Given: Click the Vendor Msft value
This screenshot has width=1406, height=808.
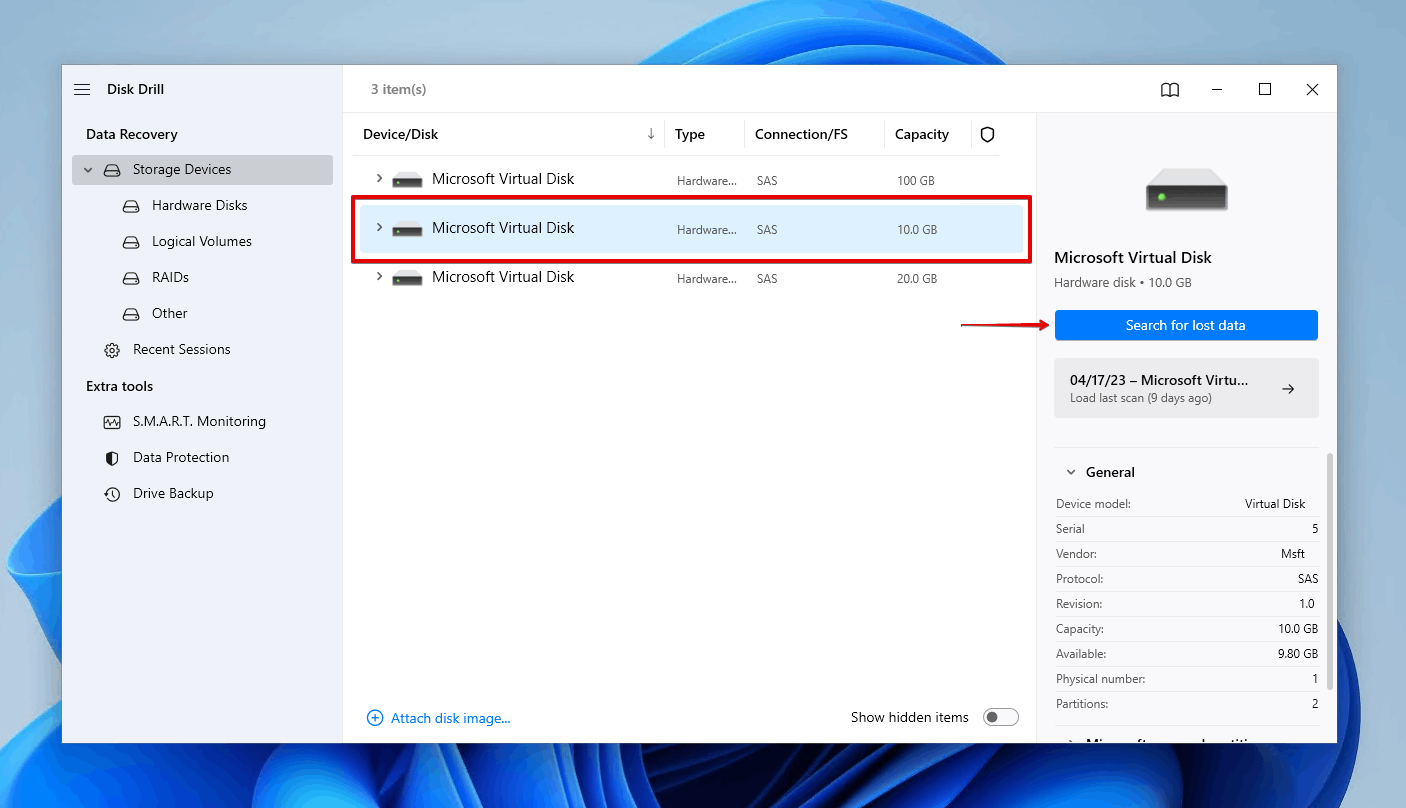Looking at the screenshot, I should 1291,554.
